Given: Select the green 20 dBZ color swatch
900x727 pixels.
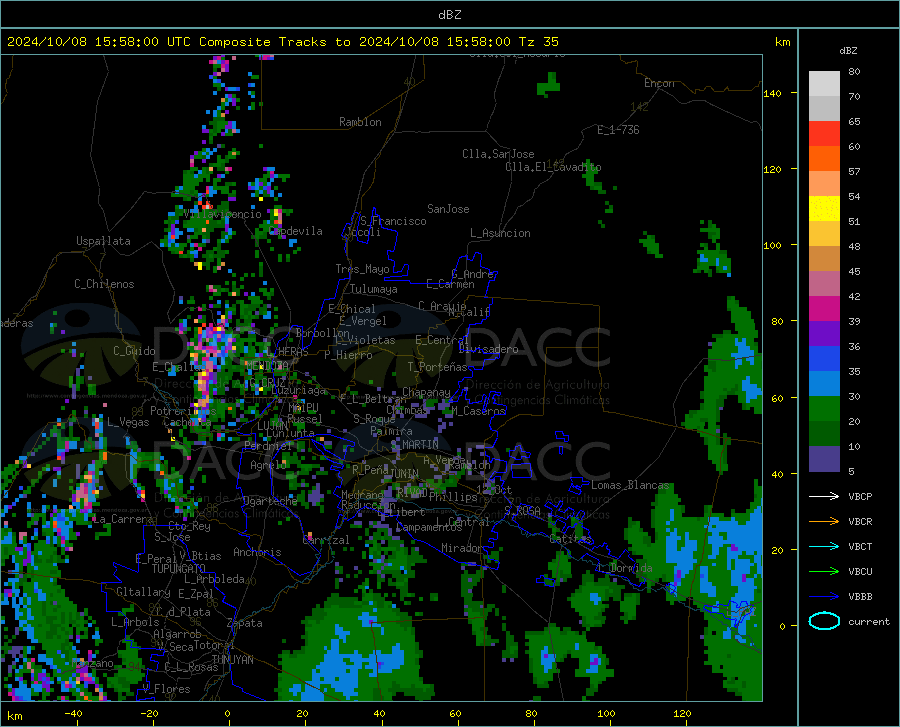Looking at the screenshot, I should tap(824, 409).
